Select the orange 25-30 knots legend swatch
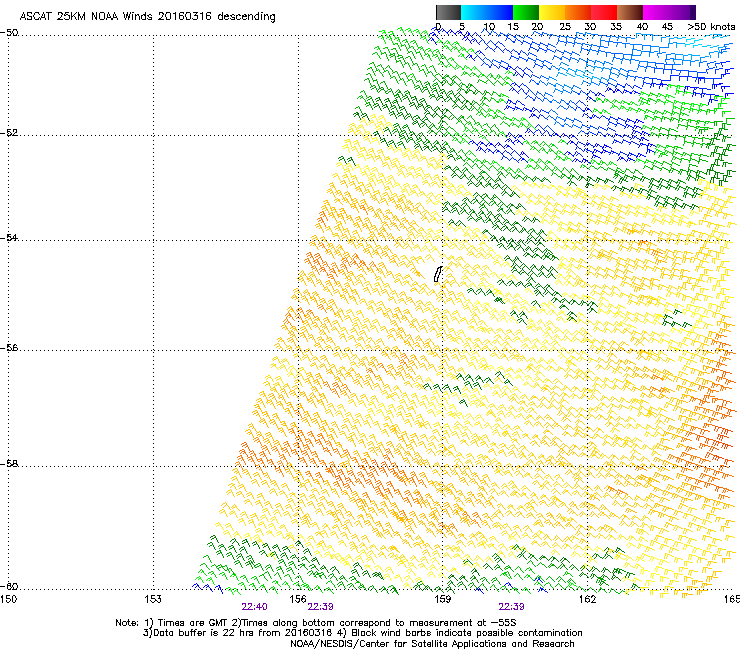This screenshot has width=740, height=650. [x=578, y=12]
